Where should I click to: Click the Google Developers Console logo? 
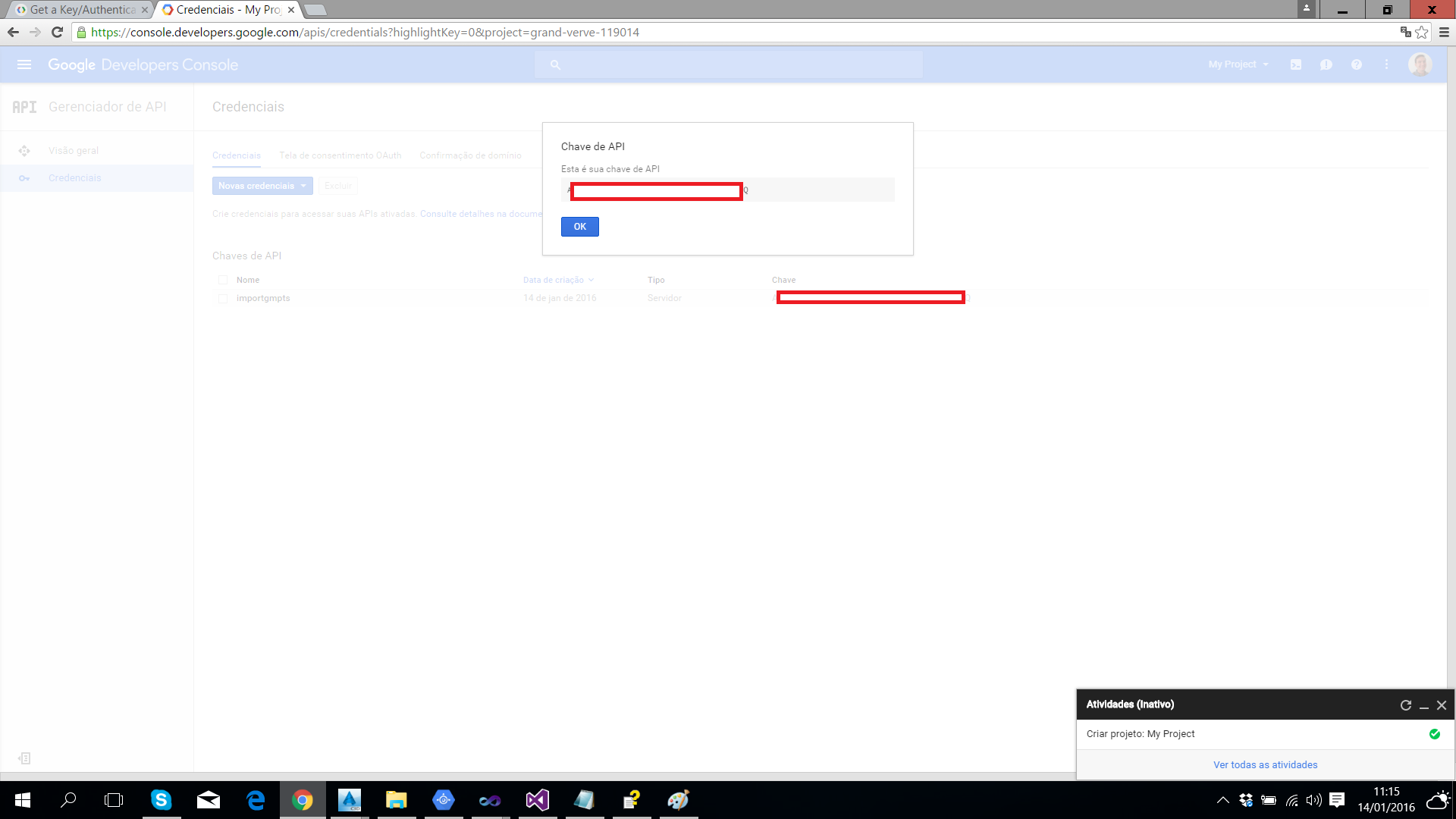tap(143, 65)
